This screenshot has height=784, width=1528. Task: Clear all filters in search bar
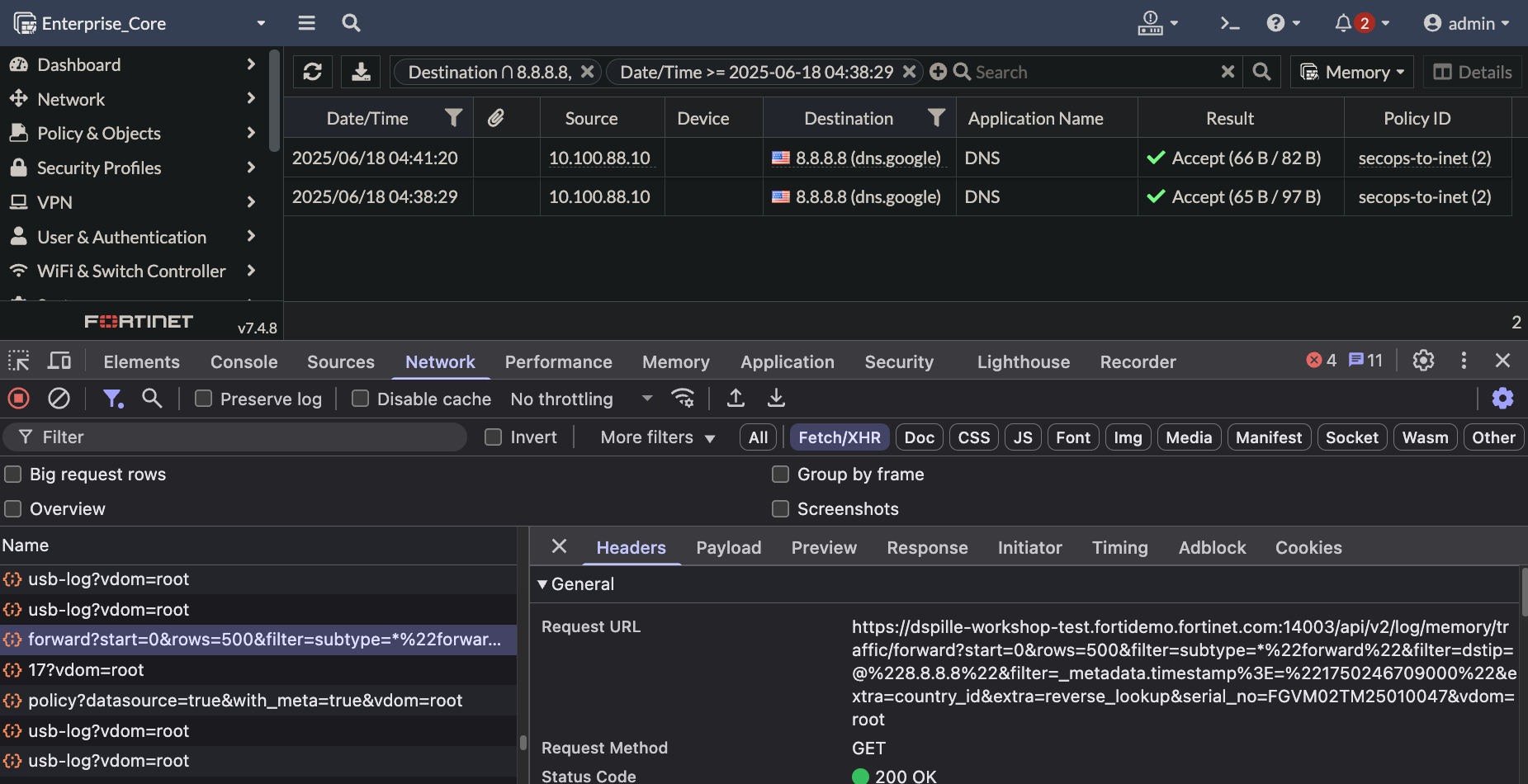1228,72
